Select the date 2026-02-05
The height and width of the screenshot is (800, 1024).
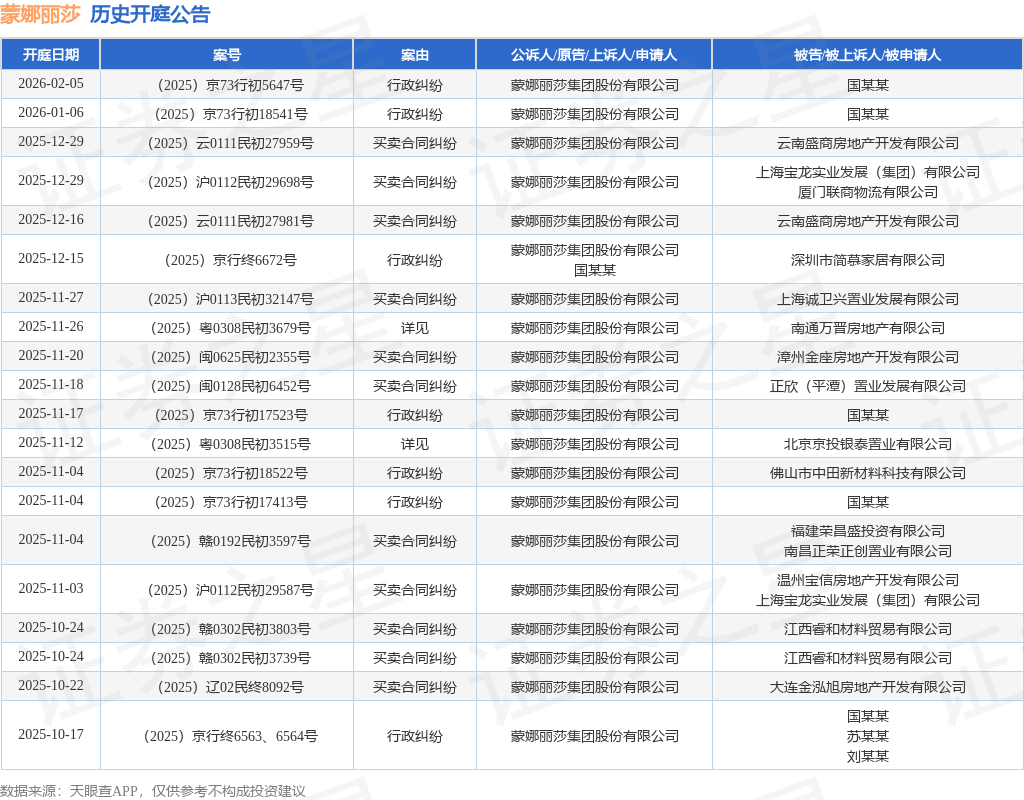point(51,84)
